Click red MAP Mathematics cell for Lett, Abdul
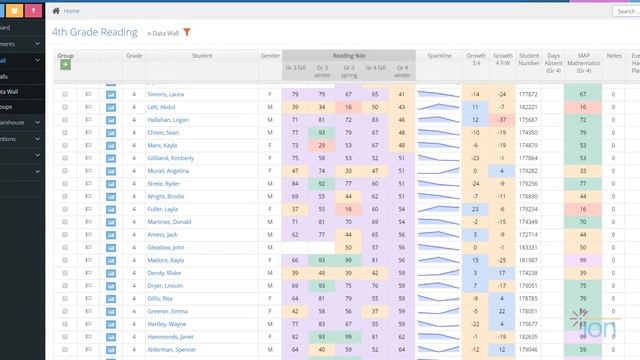Screen dimensions: 640x360 (x=583, y=107)
